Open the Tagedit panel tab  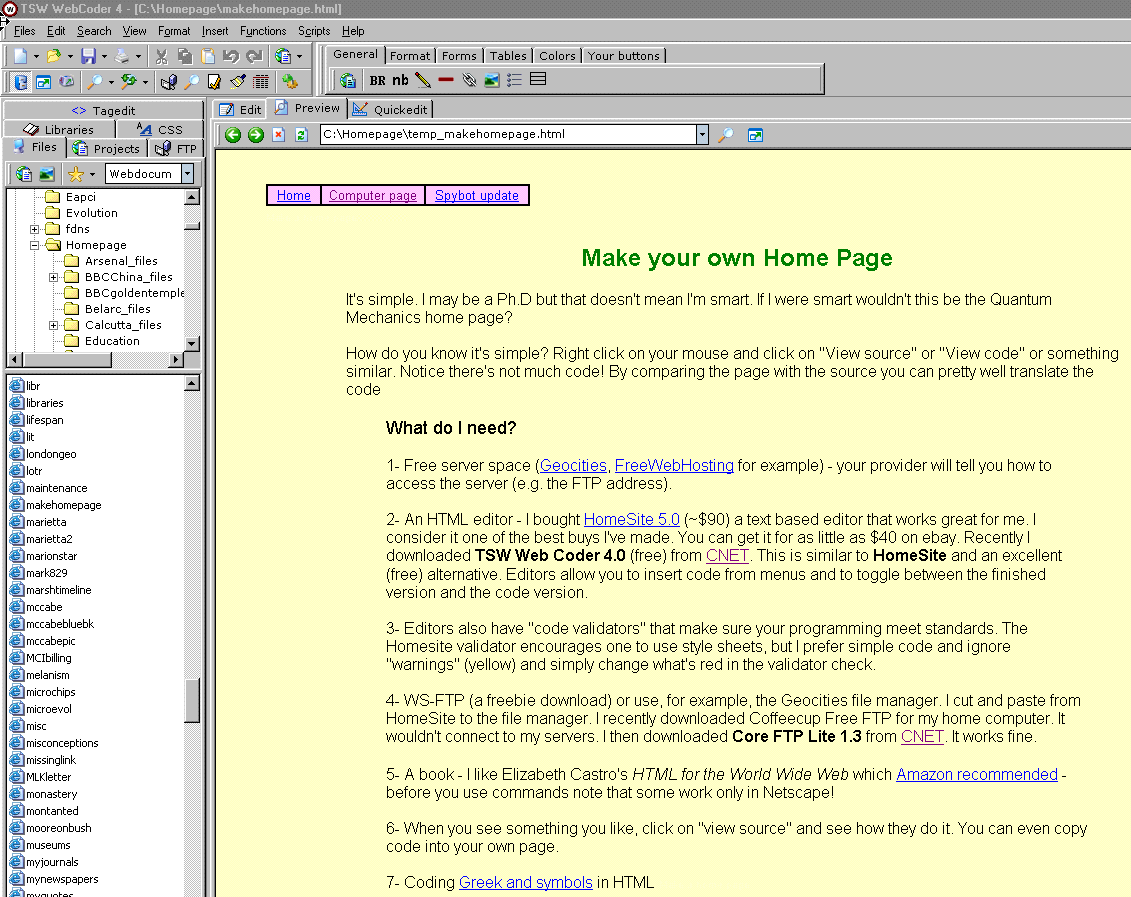click(103, 110)
